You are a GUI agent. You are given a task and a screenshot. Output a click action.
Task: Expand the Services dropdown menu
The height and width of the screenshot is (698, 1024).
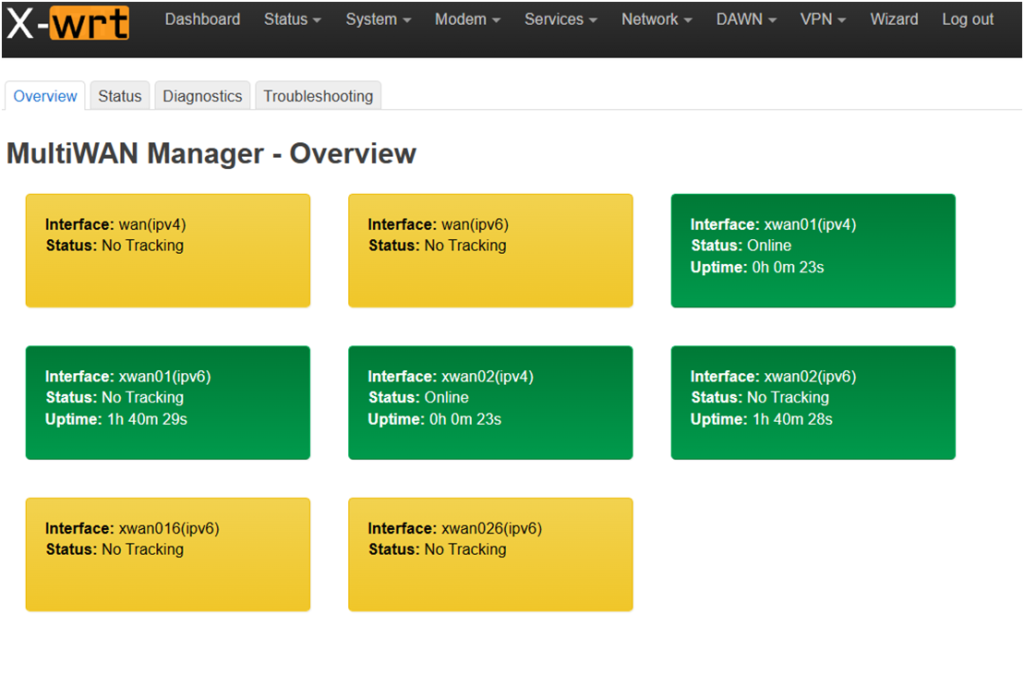pos(561,20)
